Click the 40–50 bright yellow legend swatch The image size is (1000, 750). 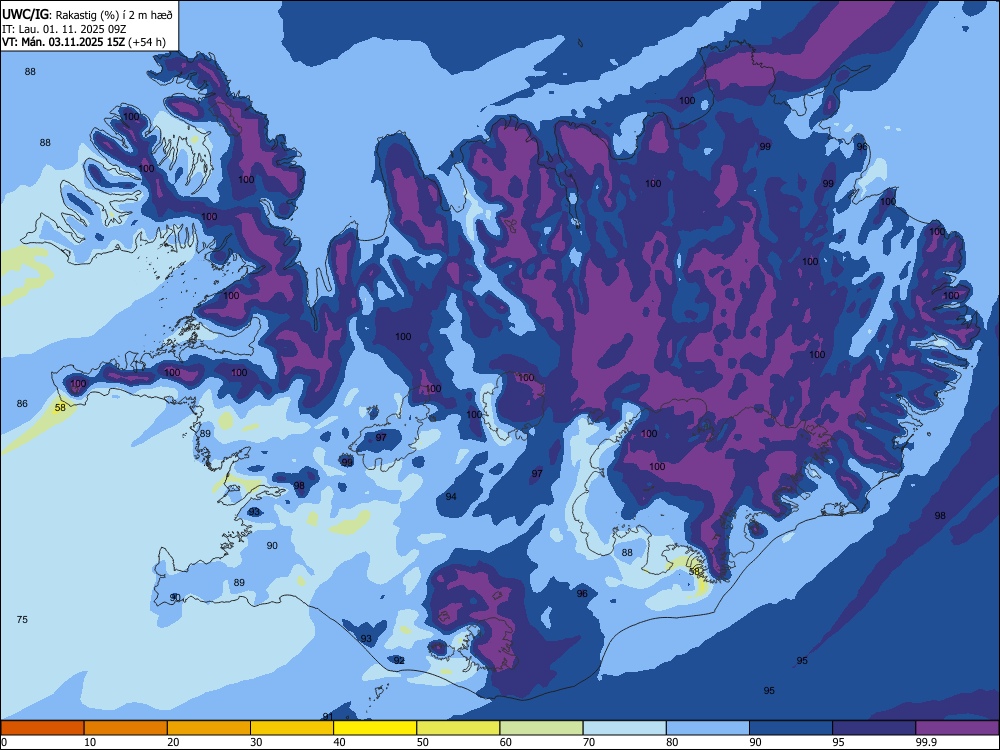pyautogui.click(x=375, y=728)
